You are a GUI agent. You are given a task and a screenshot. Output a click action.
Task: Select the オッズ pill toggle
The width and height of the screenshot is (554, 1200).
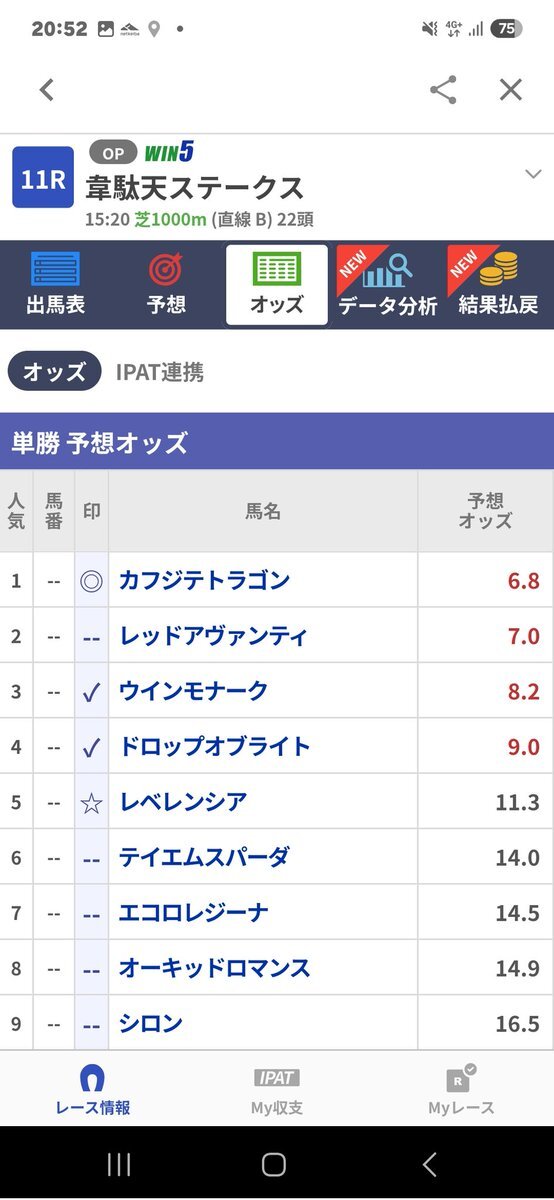(x=55, y=372)
